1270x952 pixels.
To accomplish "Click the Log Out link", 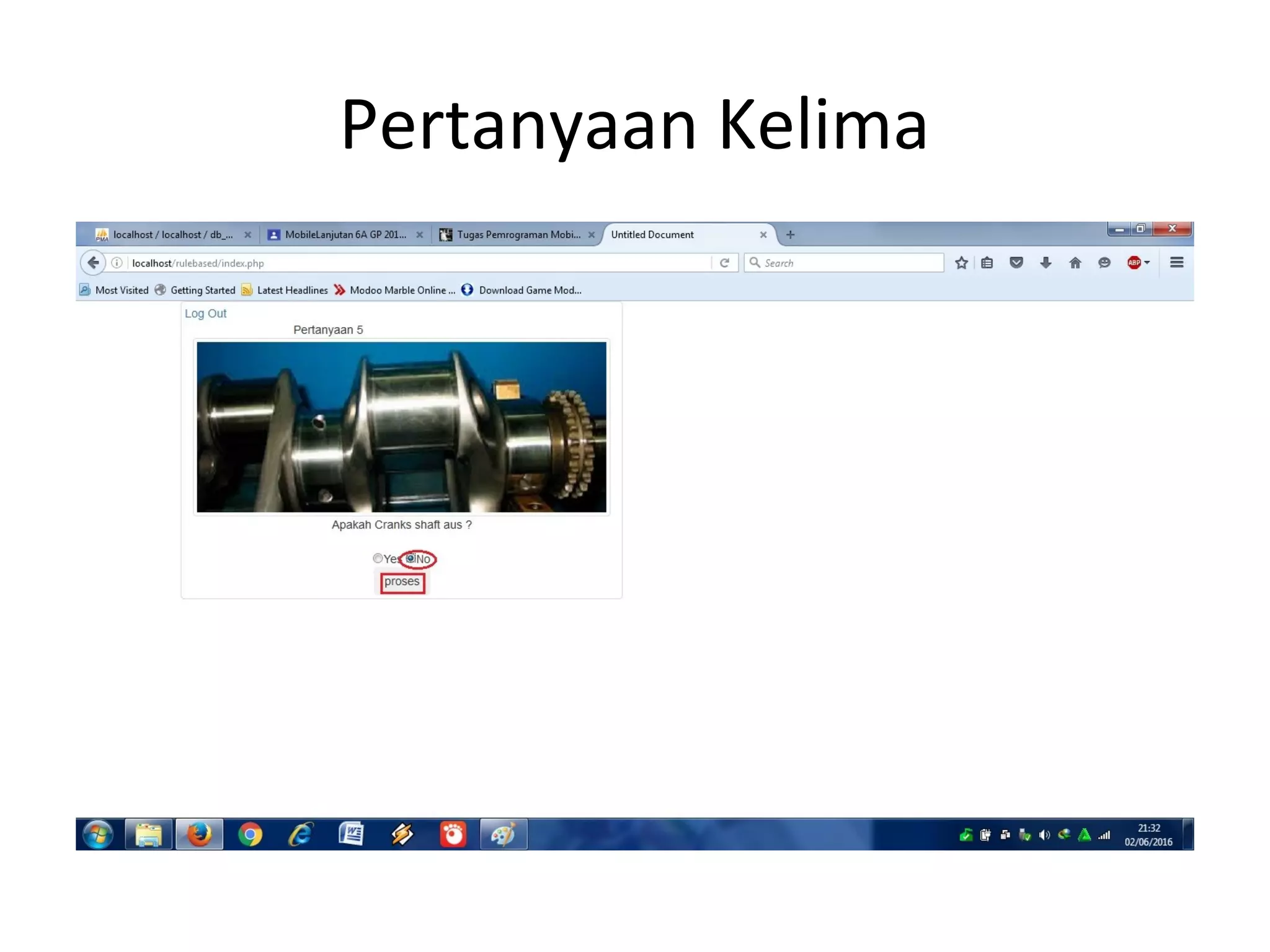I will (206, 314).
